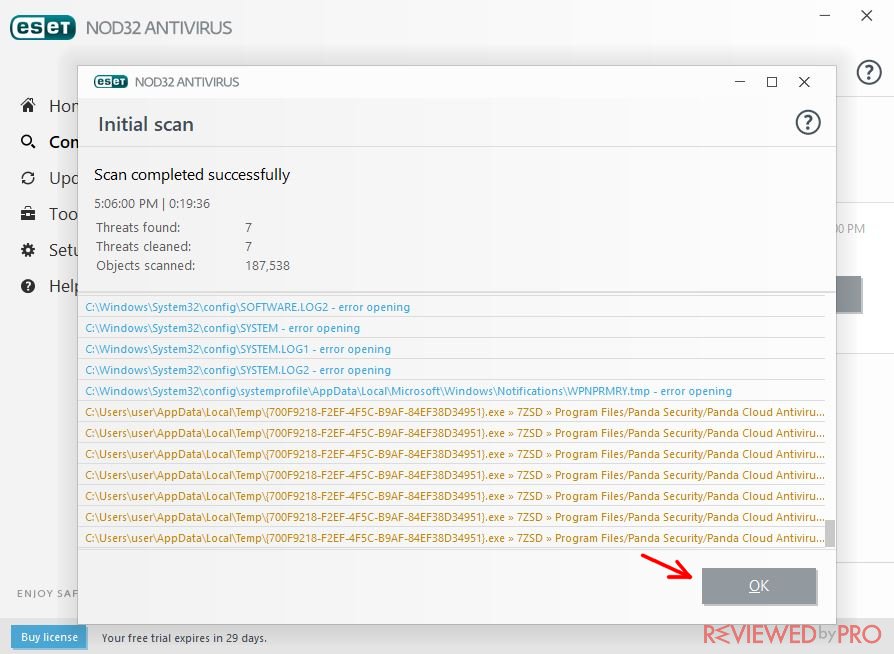Minimize the main NOD32 window
Viewport: 894px width, 654px height.
pos(824,15)
